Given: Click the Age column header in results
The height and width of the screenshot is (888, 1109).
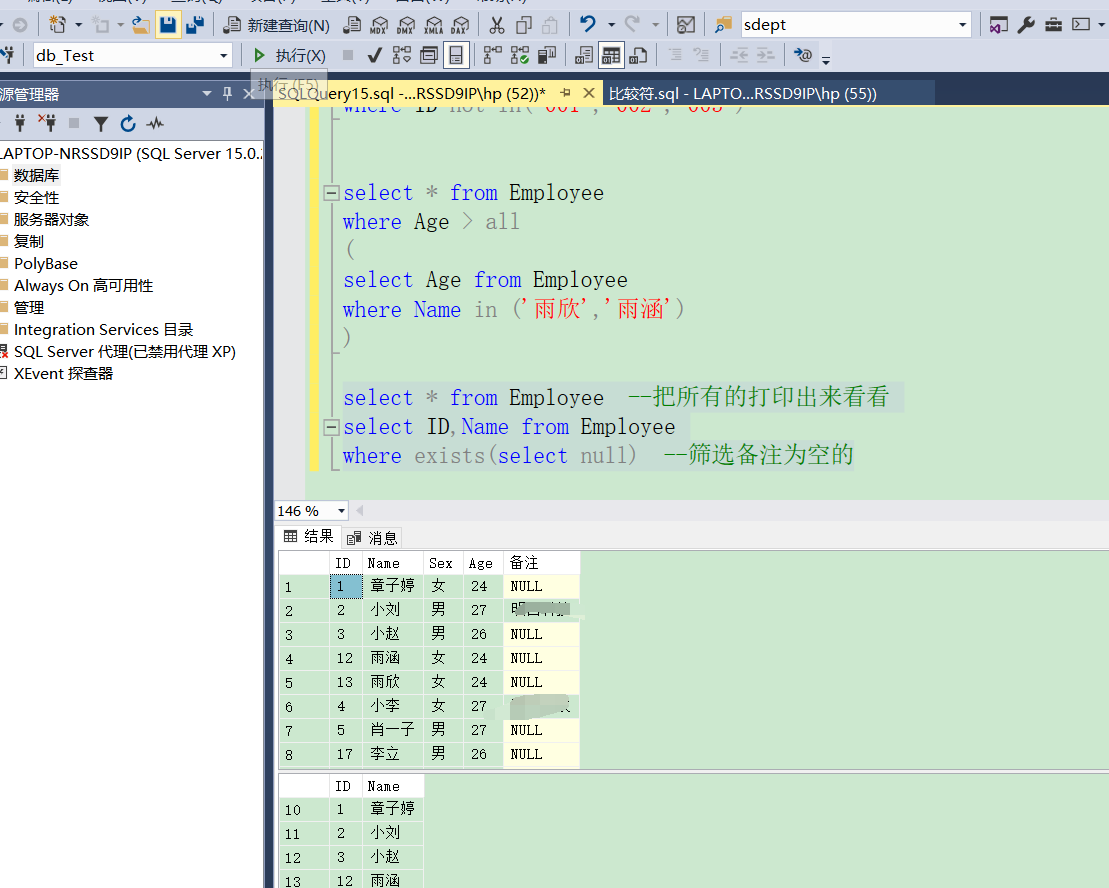Looking at the screenshot, I should (483, 563).
